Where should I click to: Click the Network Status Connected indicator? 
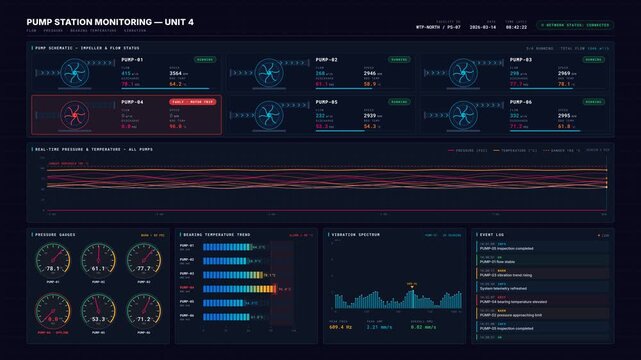[575, 25]
